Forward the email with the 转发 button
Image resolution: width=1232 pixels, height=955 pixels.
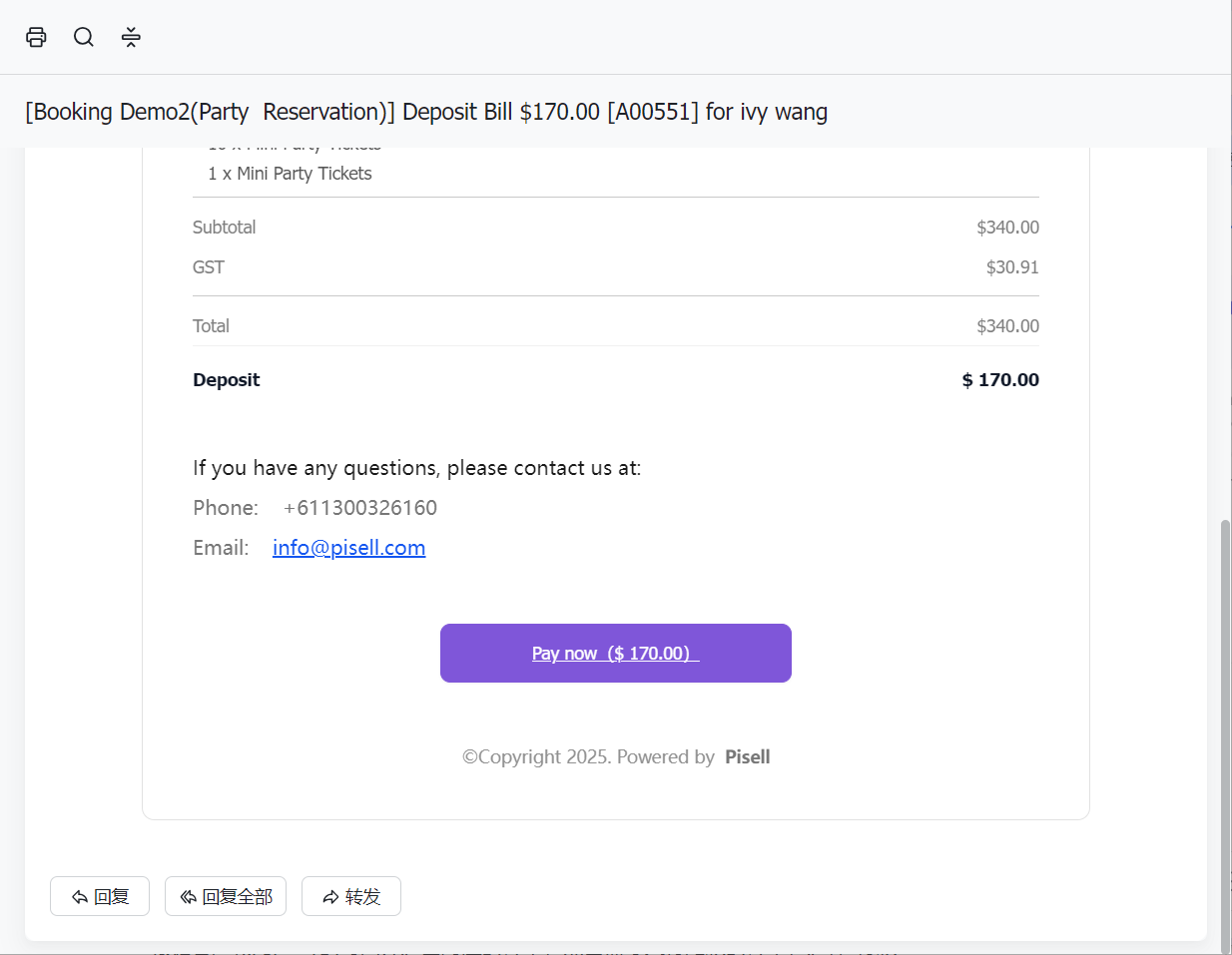[x=351, y=896]
